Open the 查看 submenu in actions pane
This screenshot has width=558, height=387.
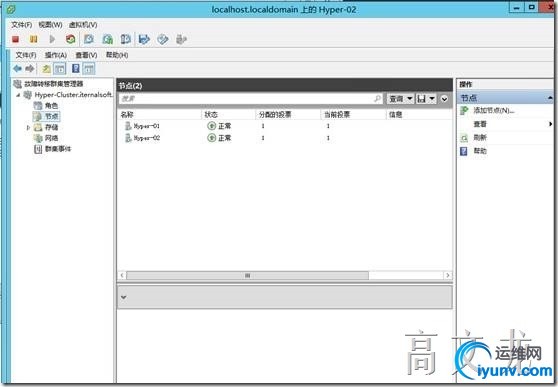pyautogui.click(x=480, y=124)
